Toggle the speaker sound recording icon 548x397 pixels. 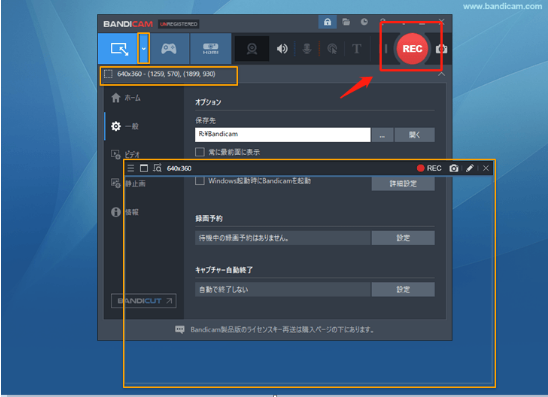pos(282,49)
